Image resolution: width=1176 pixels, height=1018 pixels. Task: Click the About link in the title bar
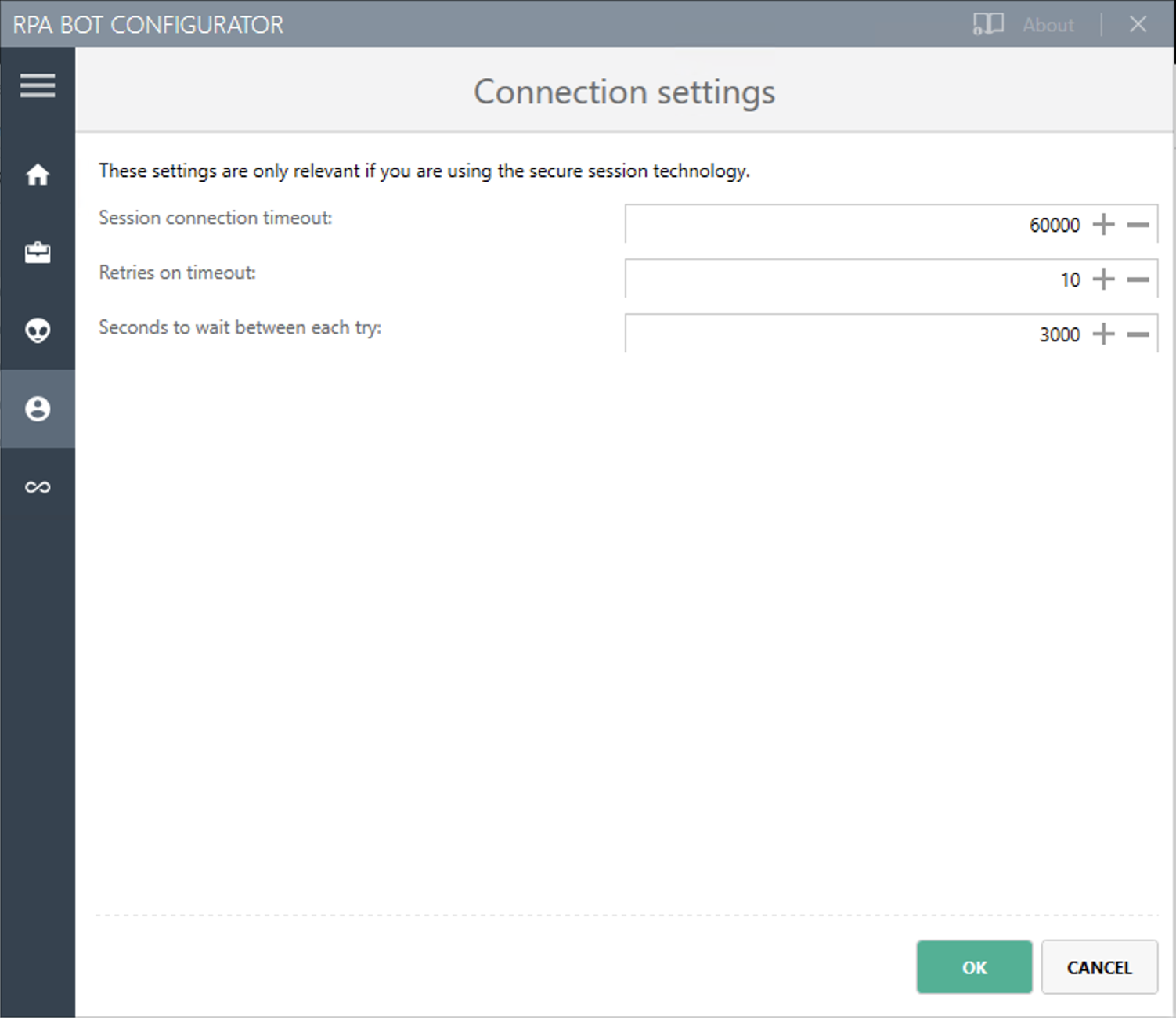(x=1048, y=24)
